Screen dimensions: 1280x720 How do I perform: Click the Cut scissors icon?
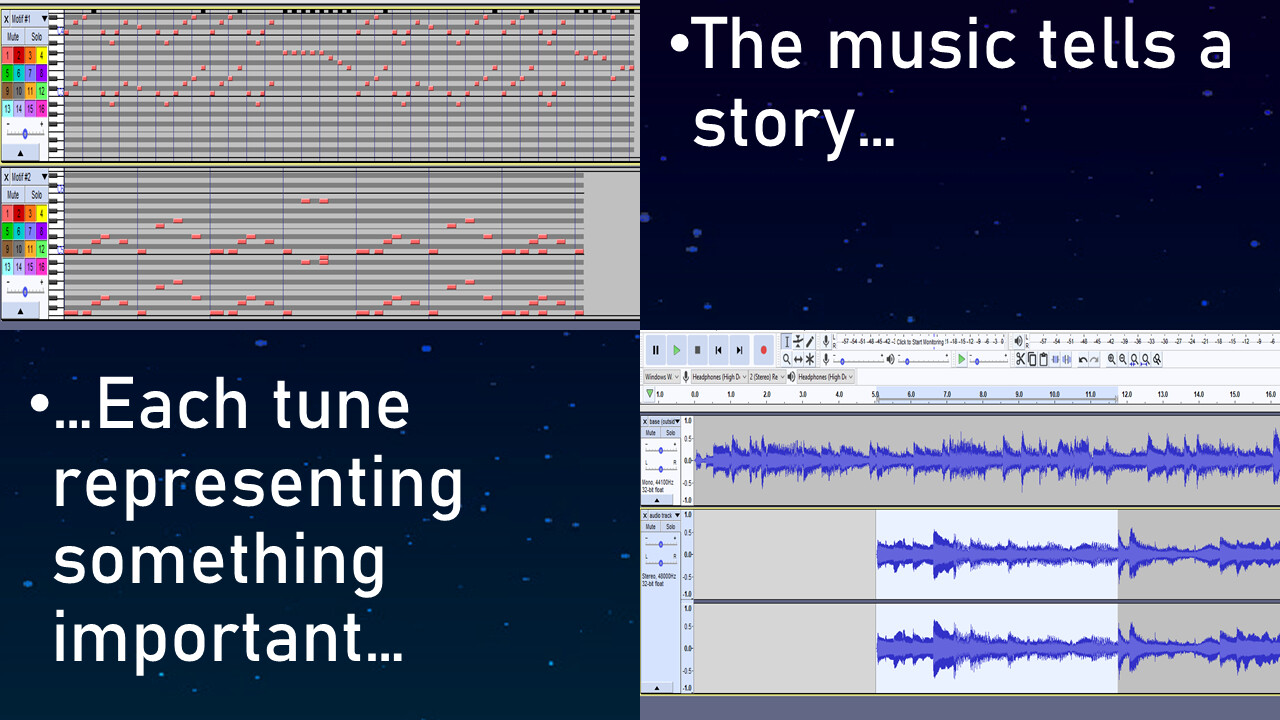[x=1020, y=360]
